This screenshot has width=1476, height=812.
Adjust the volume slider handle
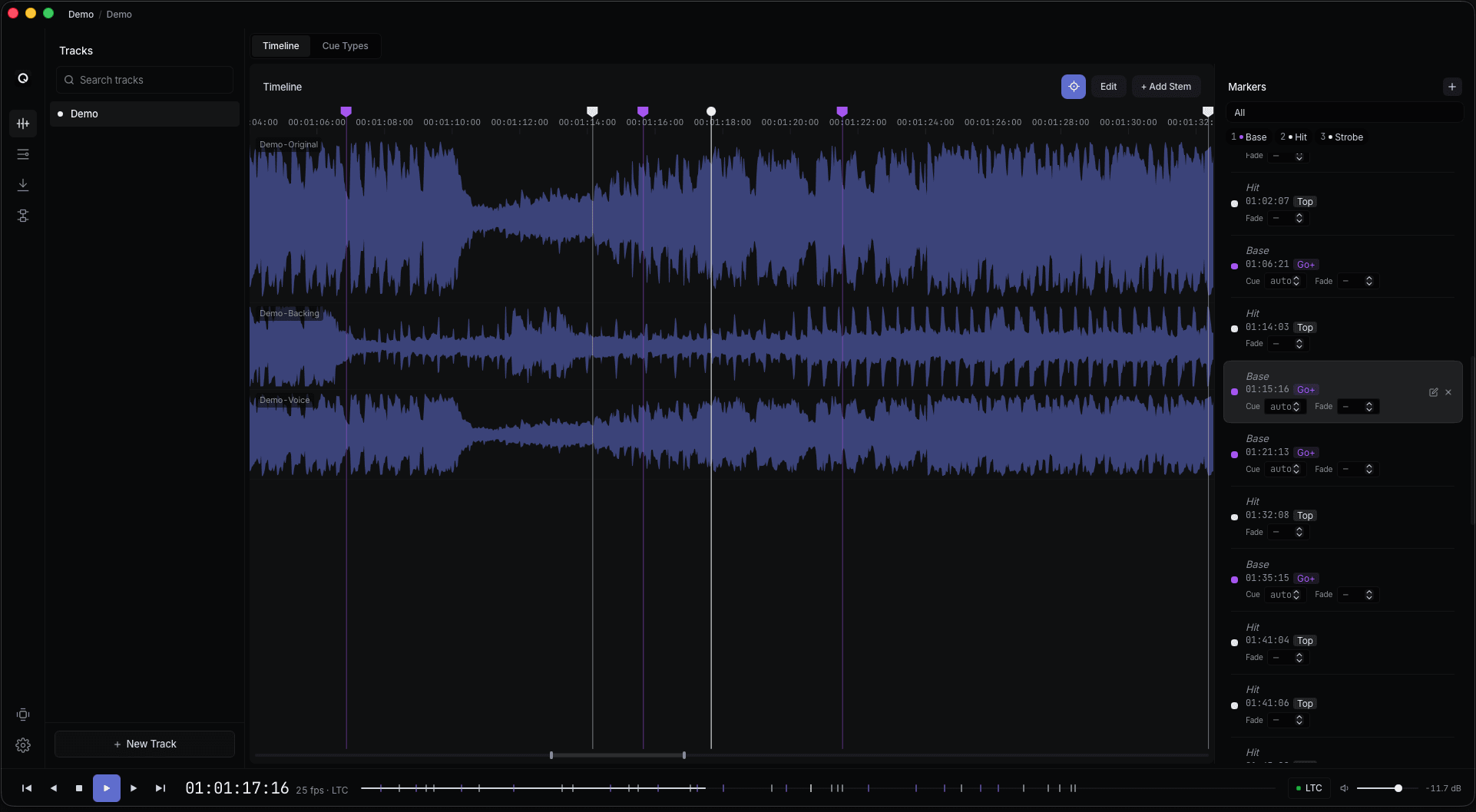[1398, 788]
